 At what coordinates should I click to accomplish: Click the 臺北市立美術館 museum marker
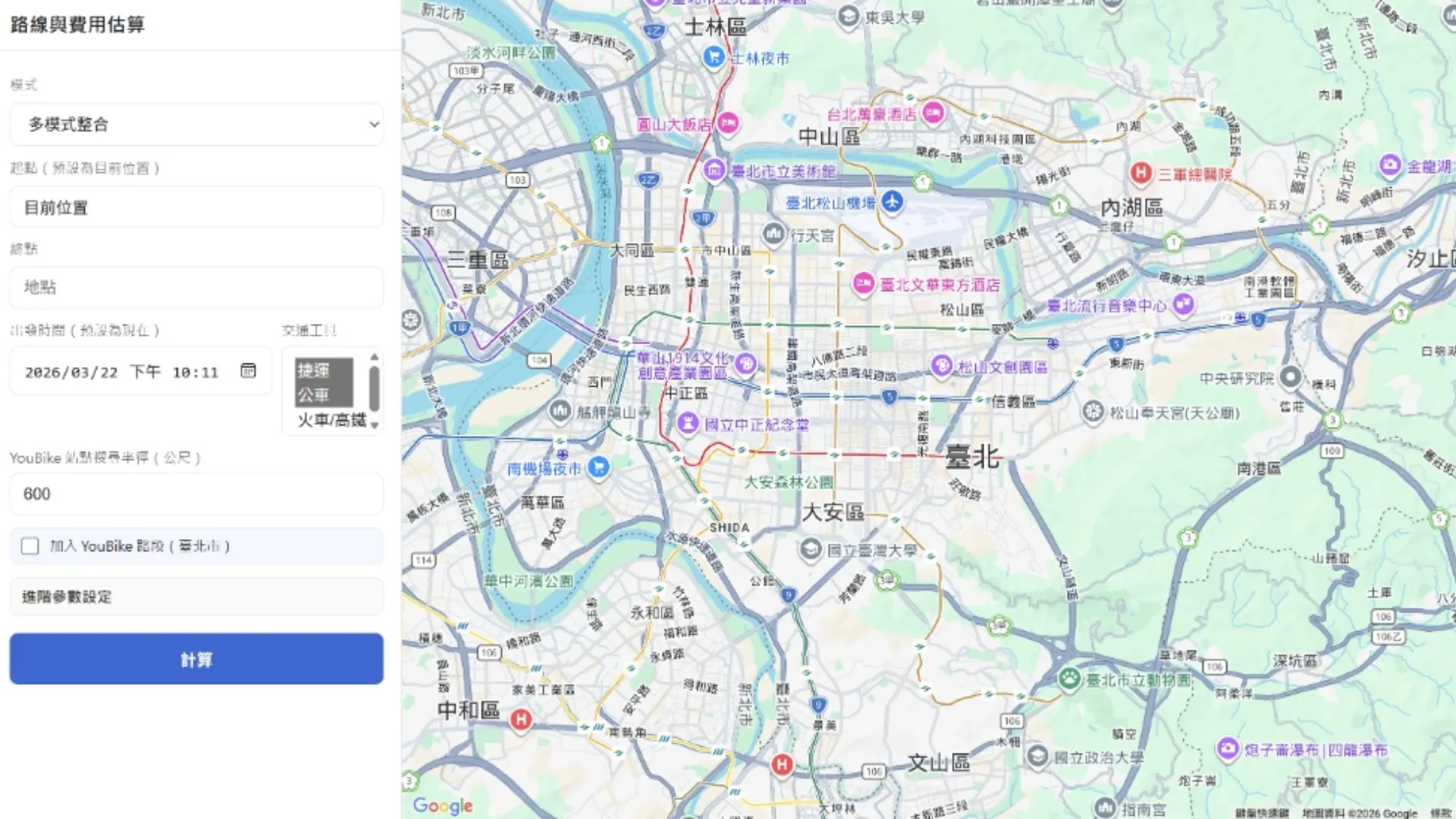click(714, 171)
